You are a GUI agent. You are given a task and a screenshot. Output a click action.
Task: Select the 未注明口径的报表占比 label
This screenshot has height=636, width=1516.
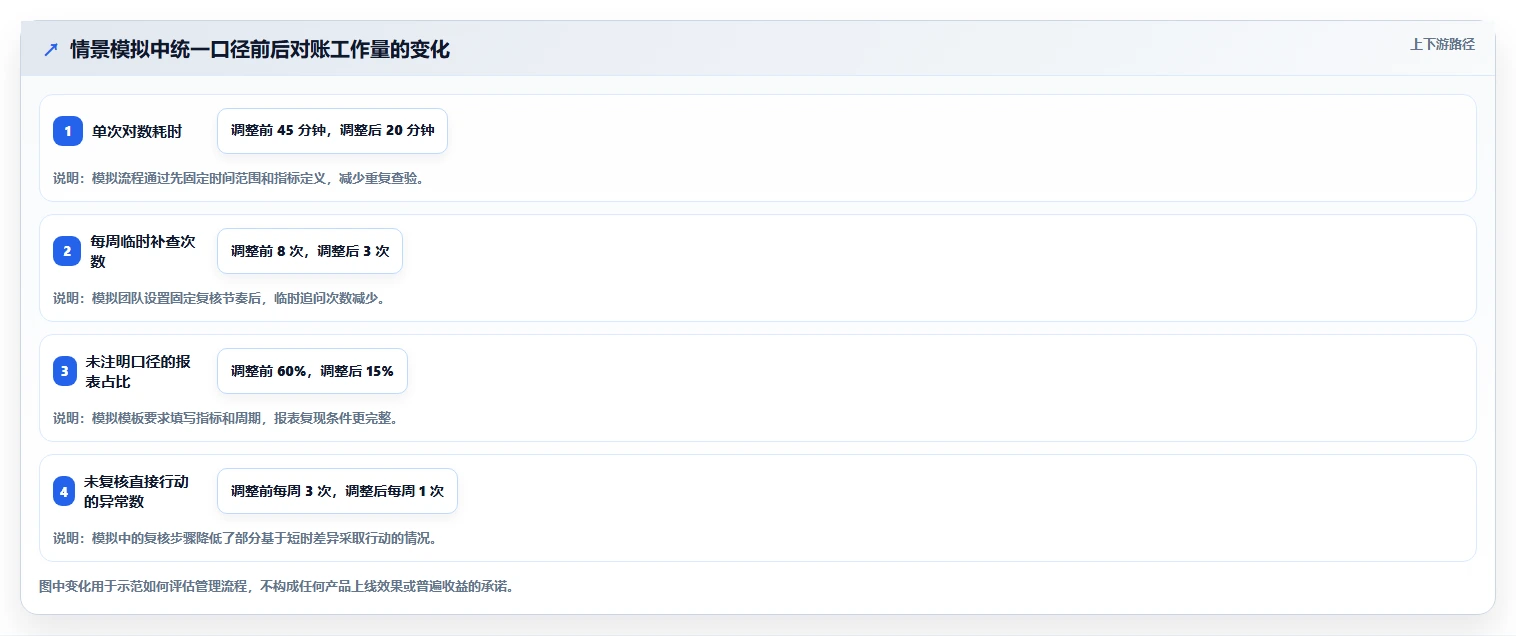[x=138, y=371]
